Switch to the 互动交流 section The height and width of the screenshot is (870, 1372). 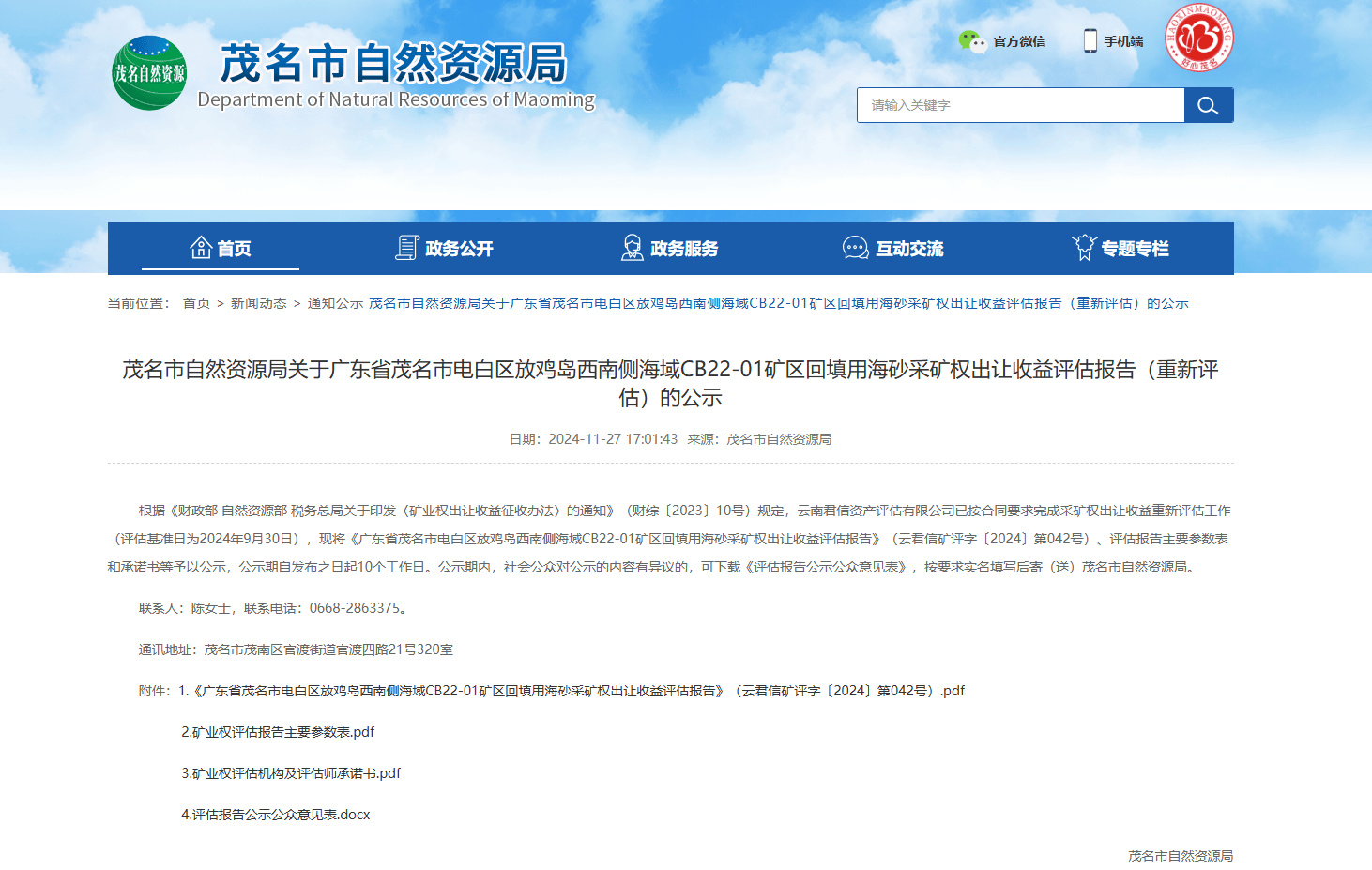point(910,249)
